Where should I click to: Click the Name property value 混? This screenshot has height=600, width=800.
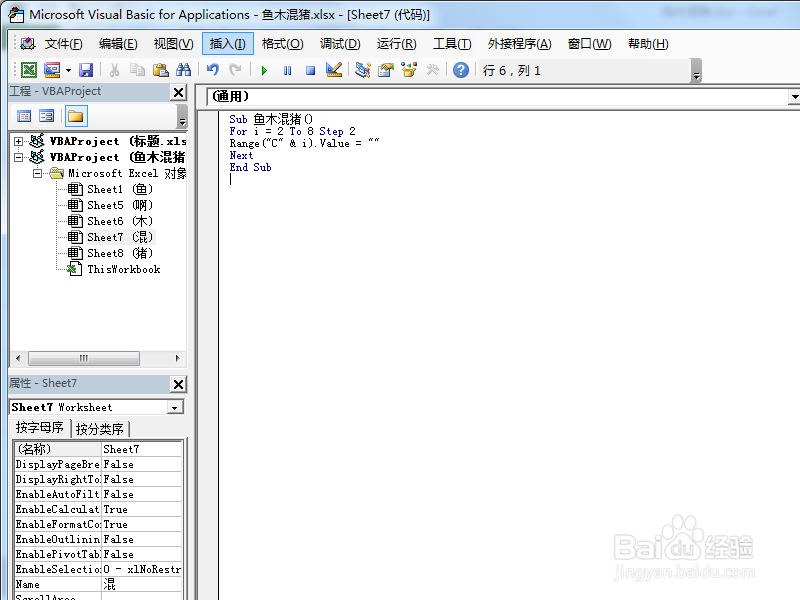tap(142, 584)
